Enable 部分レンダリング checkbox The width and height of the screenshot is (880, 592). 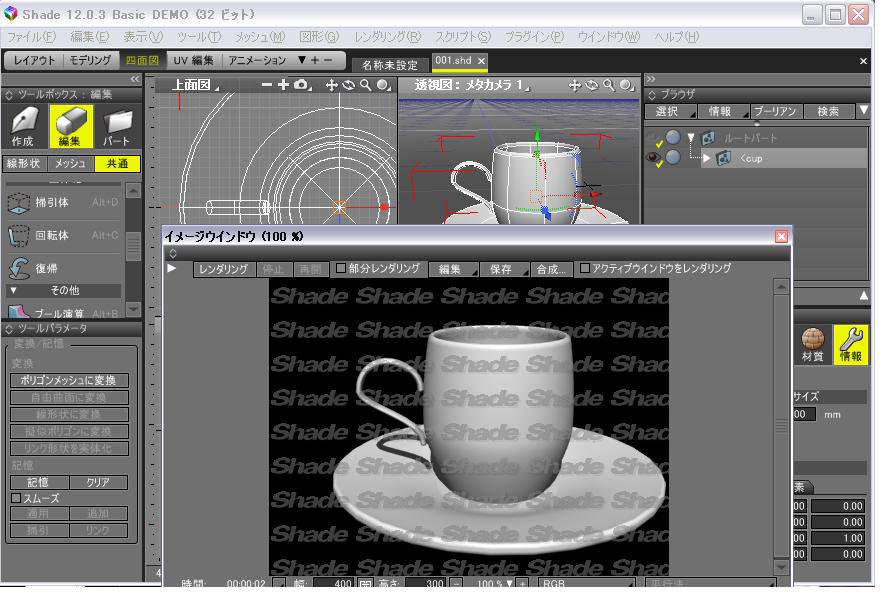point(341,268)
